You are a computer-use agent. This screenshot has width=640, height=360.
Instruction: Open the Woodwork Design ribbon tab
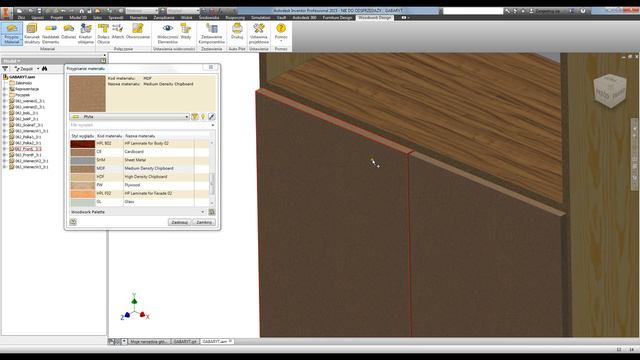(x=374, y=18)
